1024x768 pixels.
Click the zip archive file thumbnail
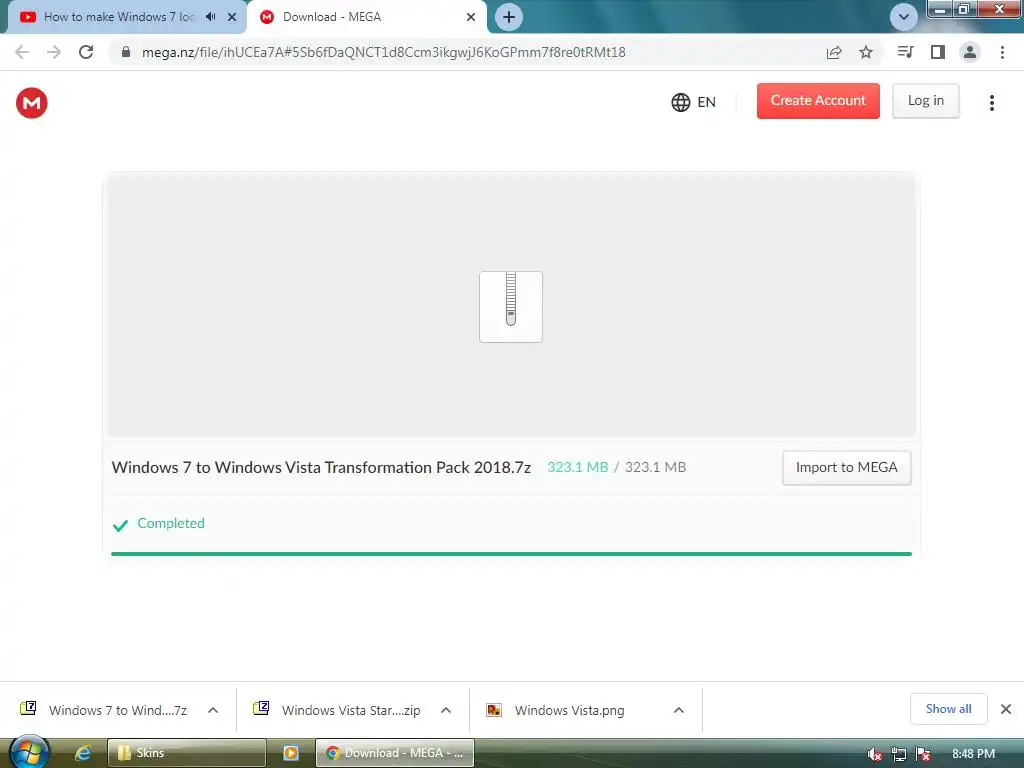coord(511,306)
